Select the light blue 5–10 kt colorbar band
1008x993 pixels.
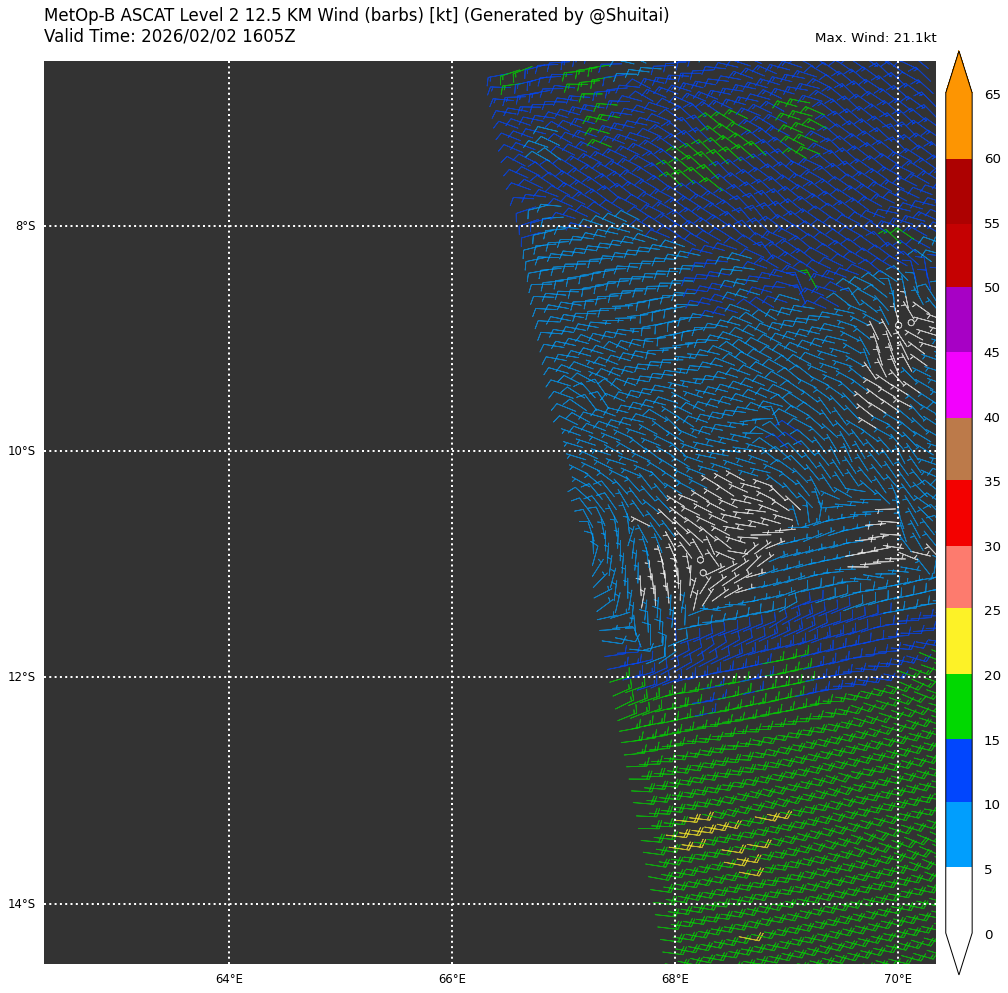958,834
